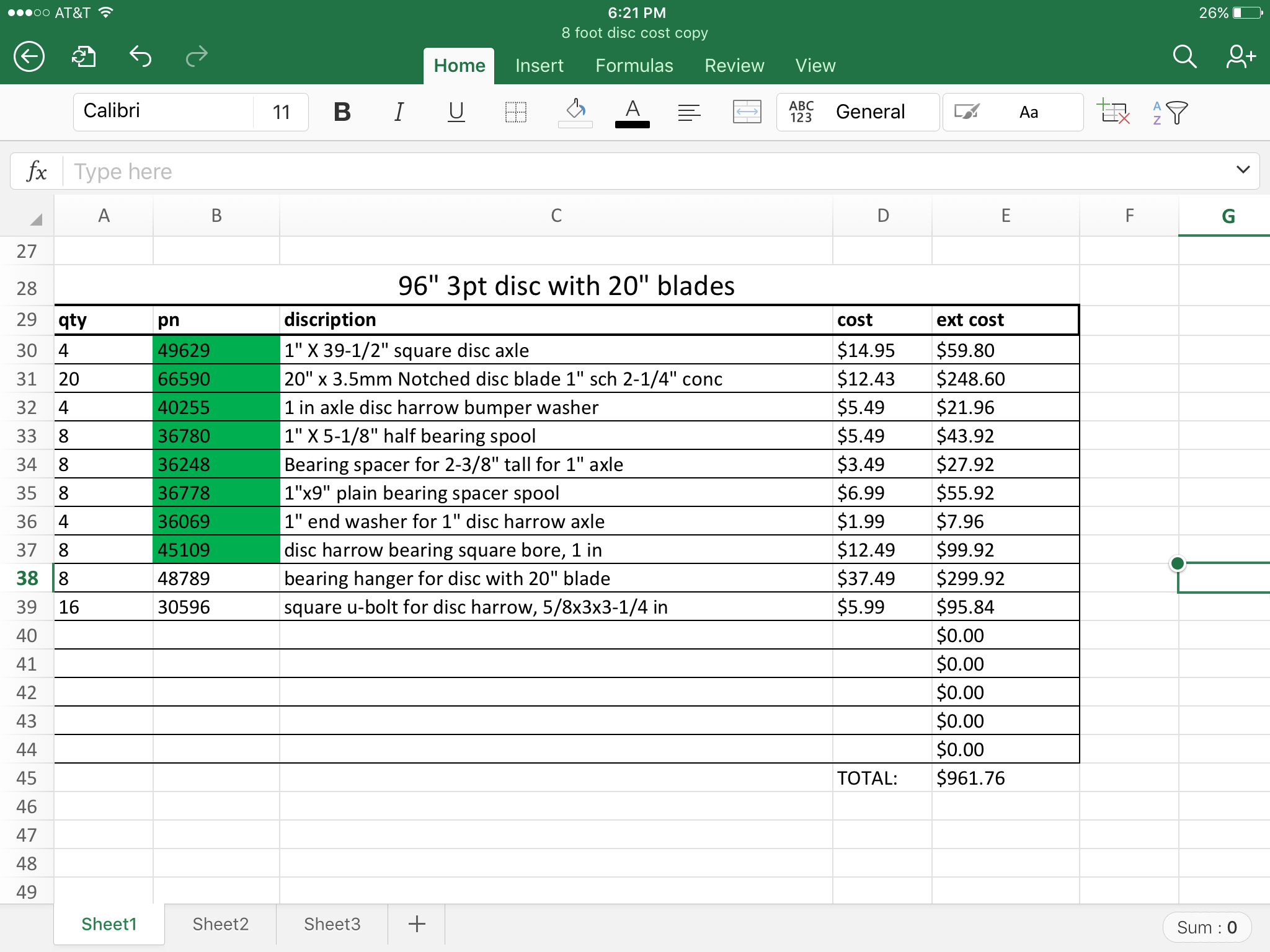This screenshot has height=952, width=1270.
Task: Open the cell borders tool
Action: (x=515, y=112)
